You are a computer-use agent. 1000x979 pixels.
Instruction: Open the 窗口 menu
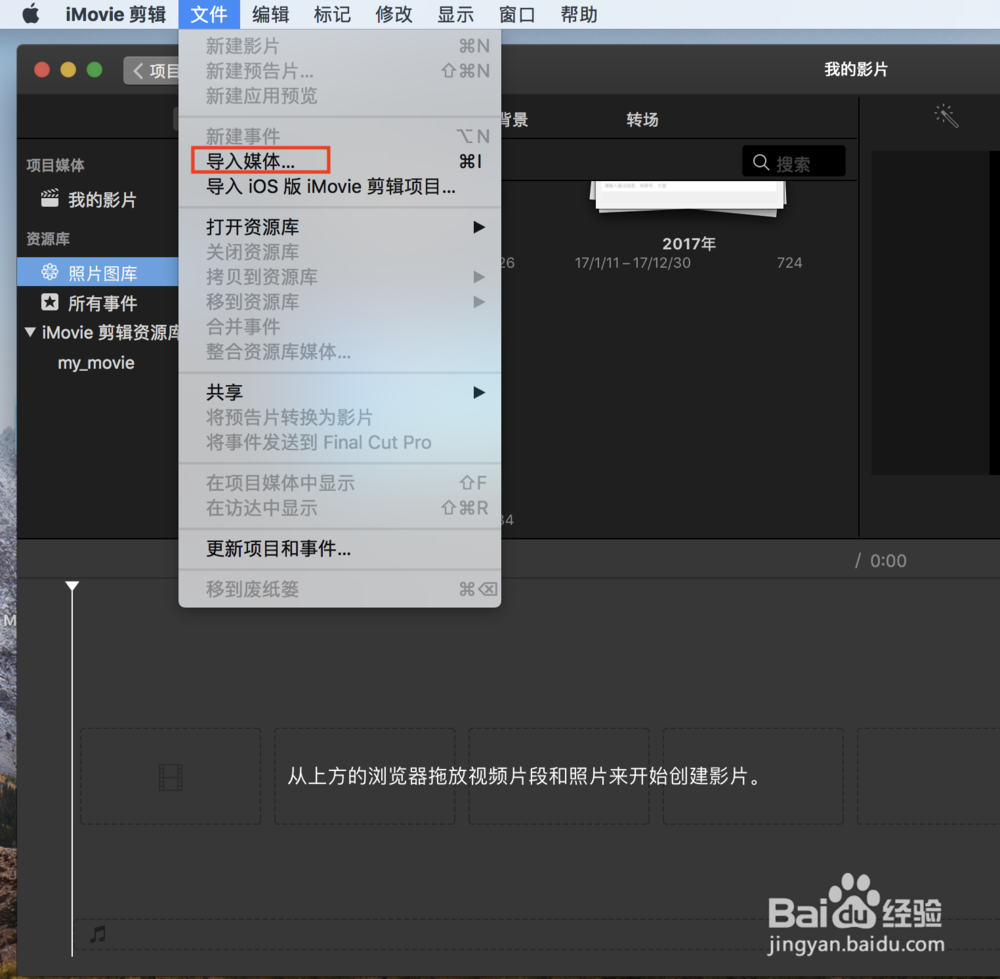pos(517,14)
